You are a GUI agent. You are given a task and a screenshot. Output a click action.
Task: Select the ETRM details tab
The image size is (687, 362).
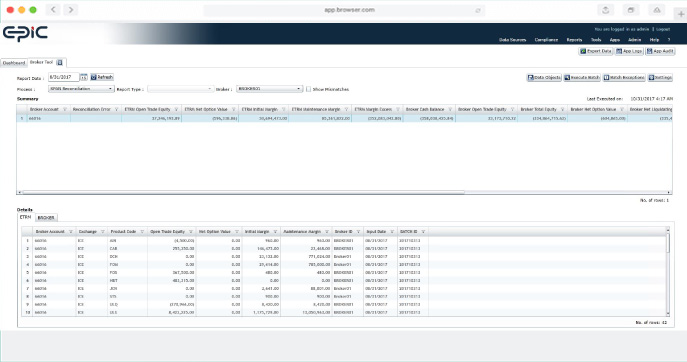pyautogui.click(x=25, y=217)
